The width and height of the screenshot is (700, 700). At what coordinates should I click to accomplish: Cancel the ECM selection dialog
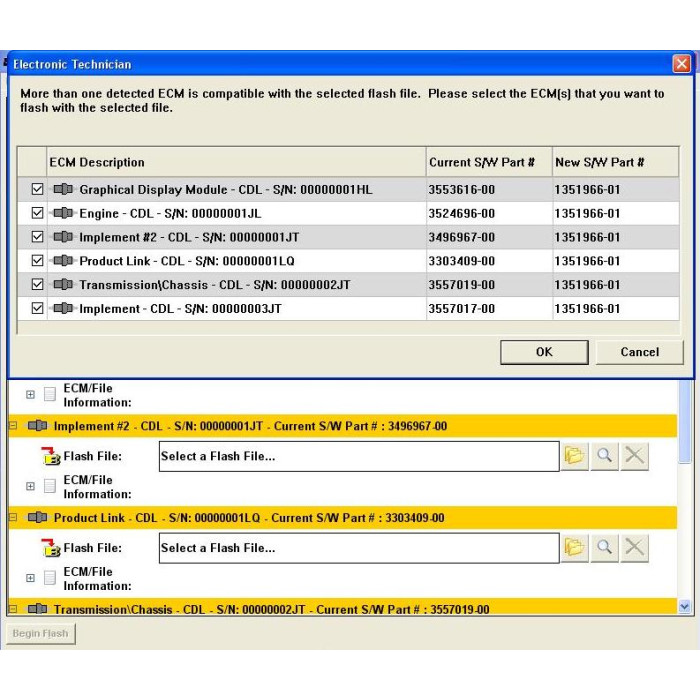coord(639,352)
